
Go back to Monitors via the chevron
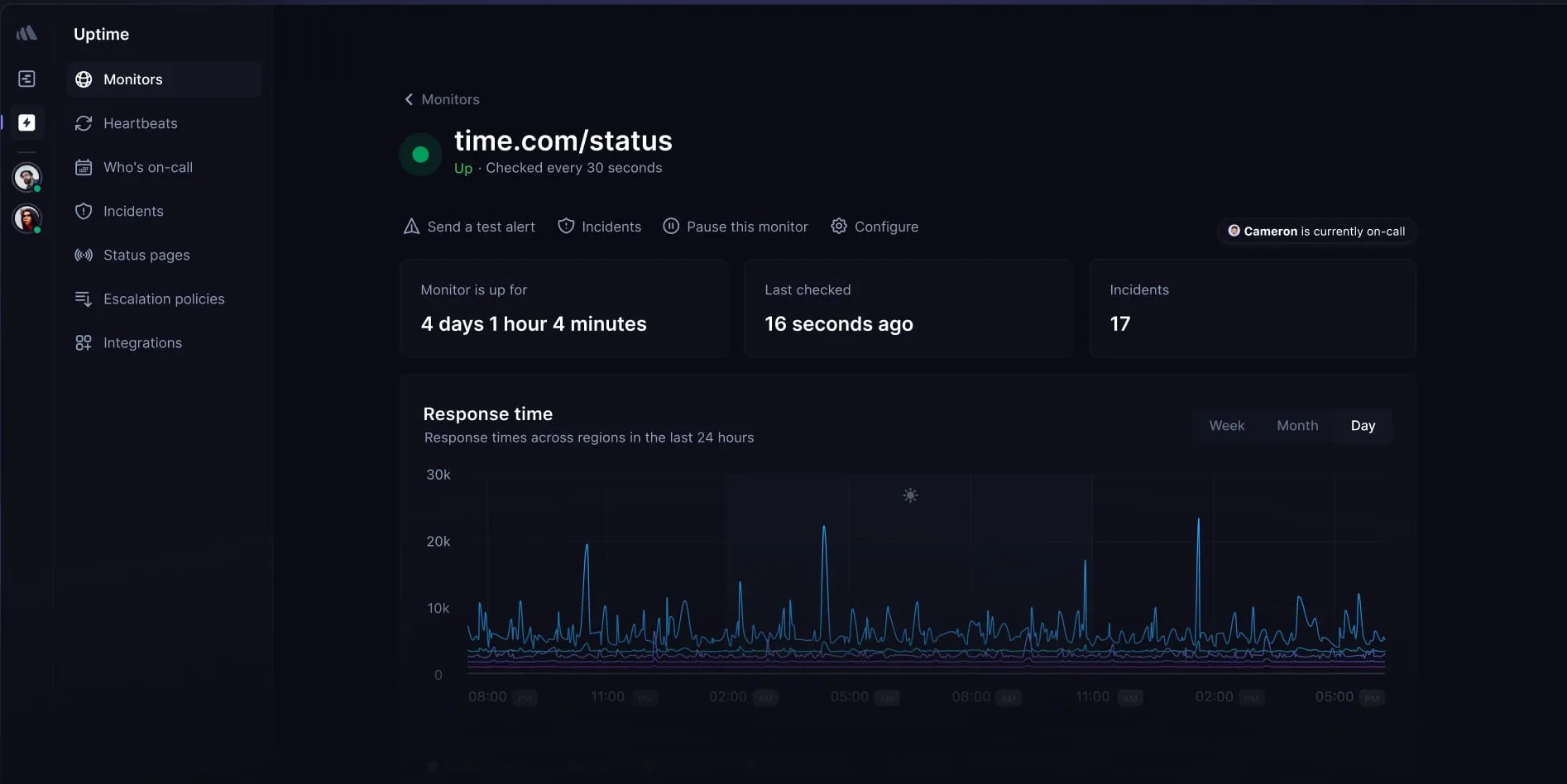[x=408, y=99]
